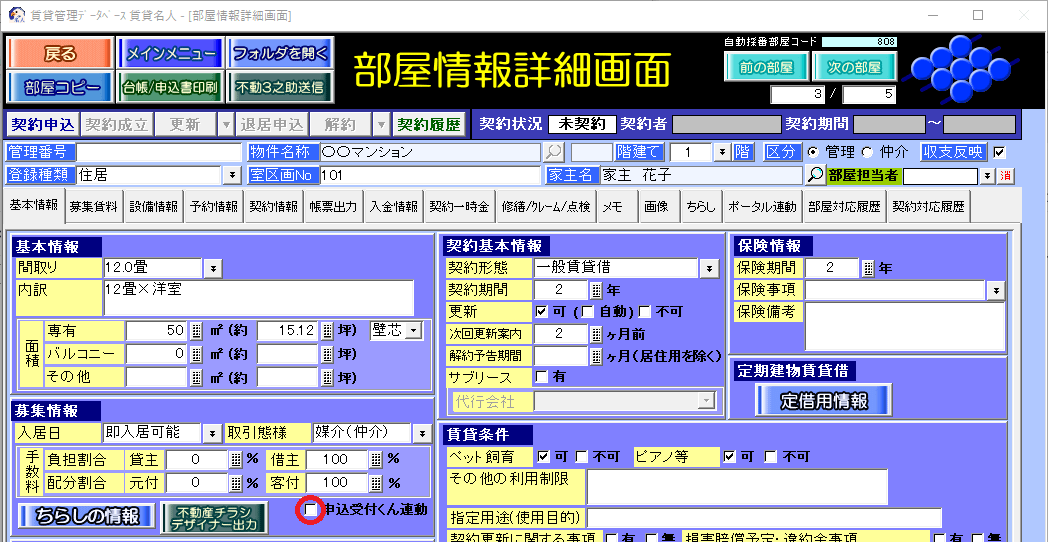Image resolution: width=1048 pixels, height=542 pixels.
Task: Open calculator icon for 専有 area field
Action: tap(196, 331)
